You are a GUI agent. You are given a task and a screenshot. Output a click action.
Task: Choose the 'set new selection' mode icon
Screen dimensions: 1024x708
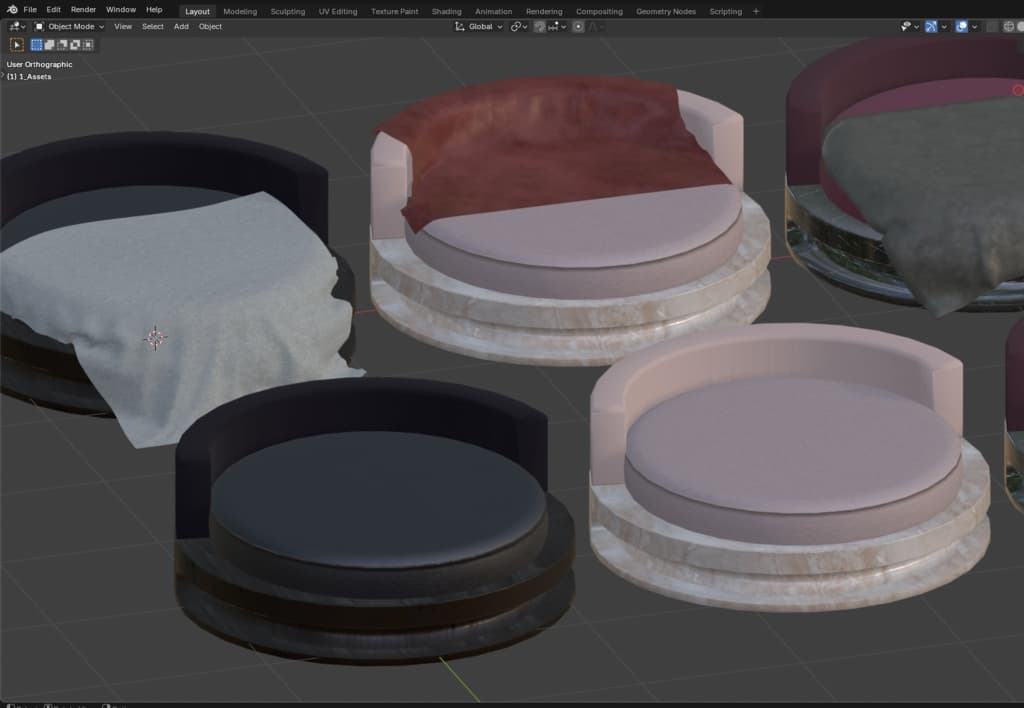(x=37, y=44)
